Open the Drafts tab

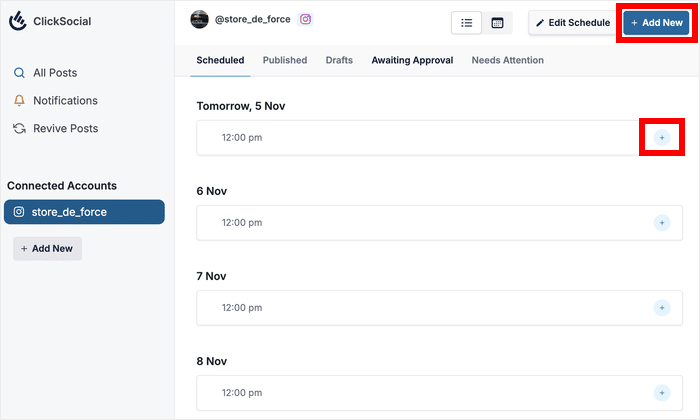[339, 60]
